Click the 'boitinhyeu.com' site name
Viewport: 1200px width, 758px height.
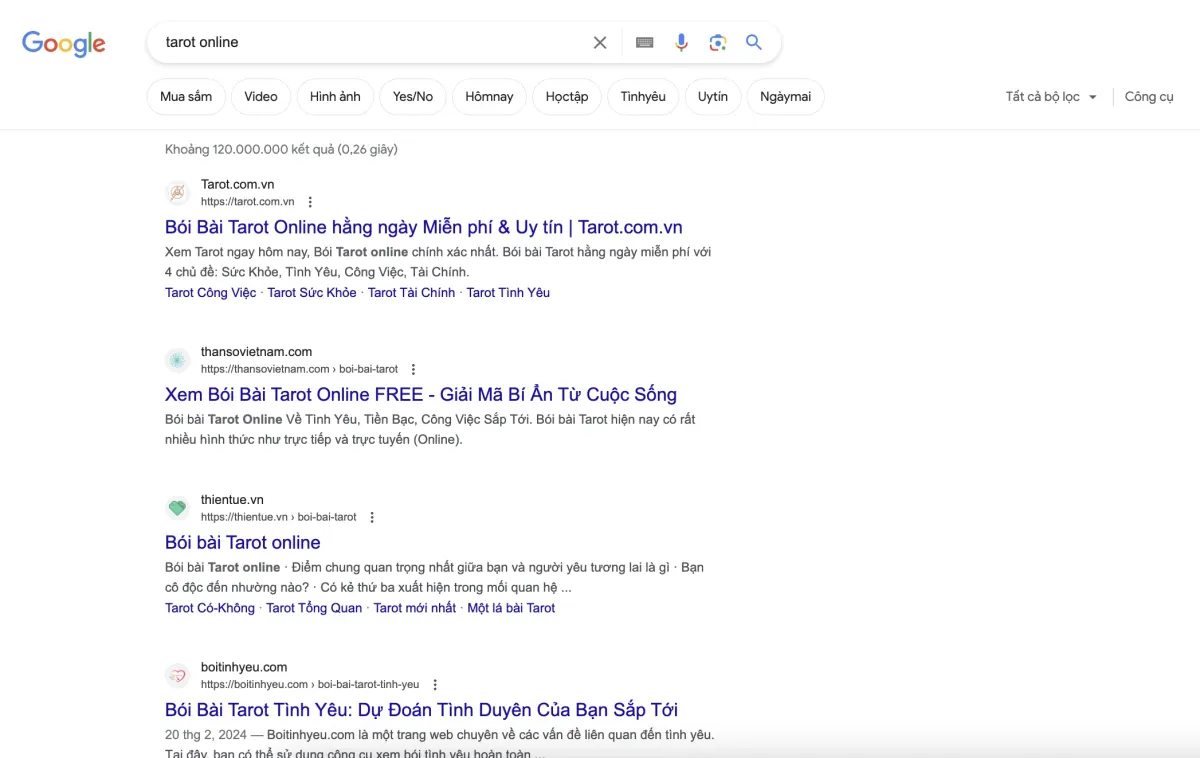[244, 667]
